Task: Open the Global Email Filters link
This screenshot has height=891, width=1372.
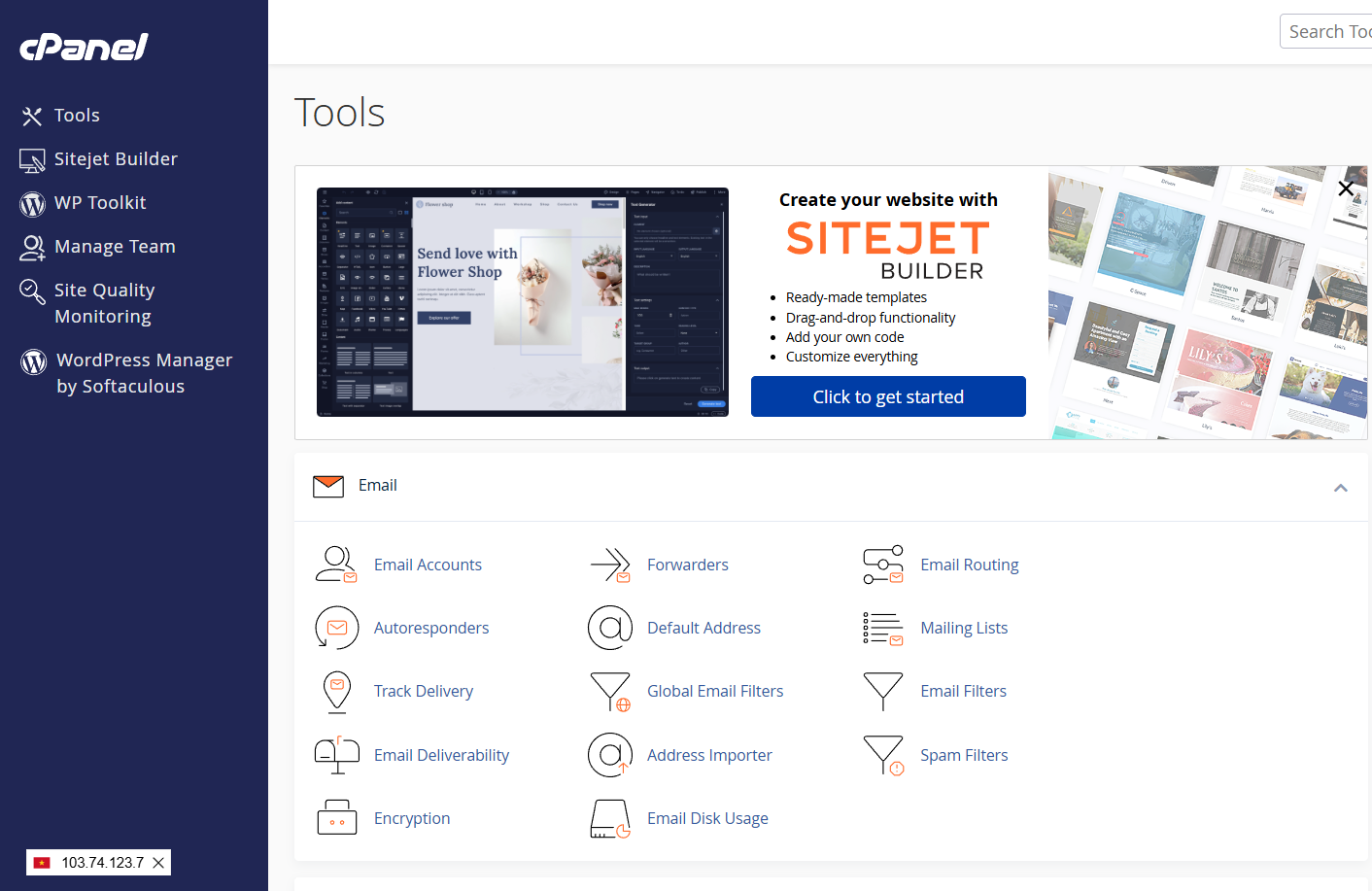Action: click(715, 691)
